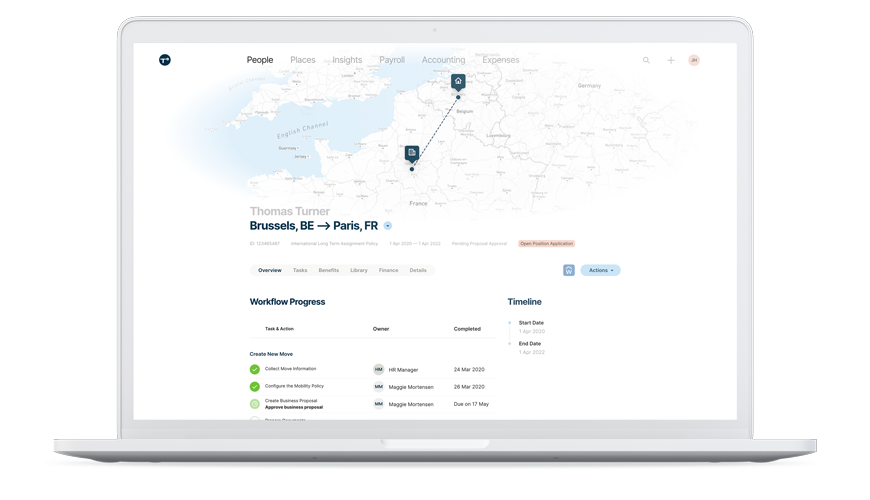This screenshot has width=870, height=500.
Task: Click the plus icon to add new
Action: (671, 60)
